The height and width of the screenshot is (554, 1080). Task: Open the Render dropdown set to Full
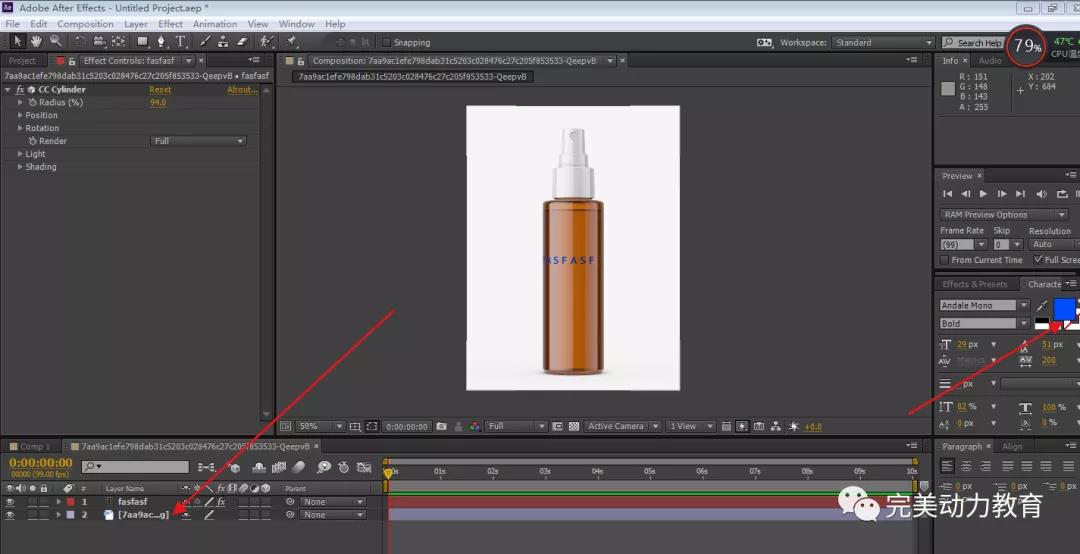198,141
